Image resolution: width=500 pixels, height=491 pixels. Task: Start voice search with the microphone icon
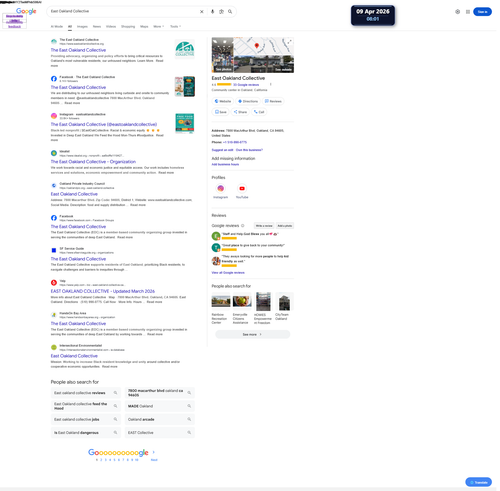[212, 11]
